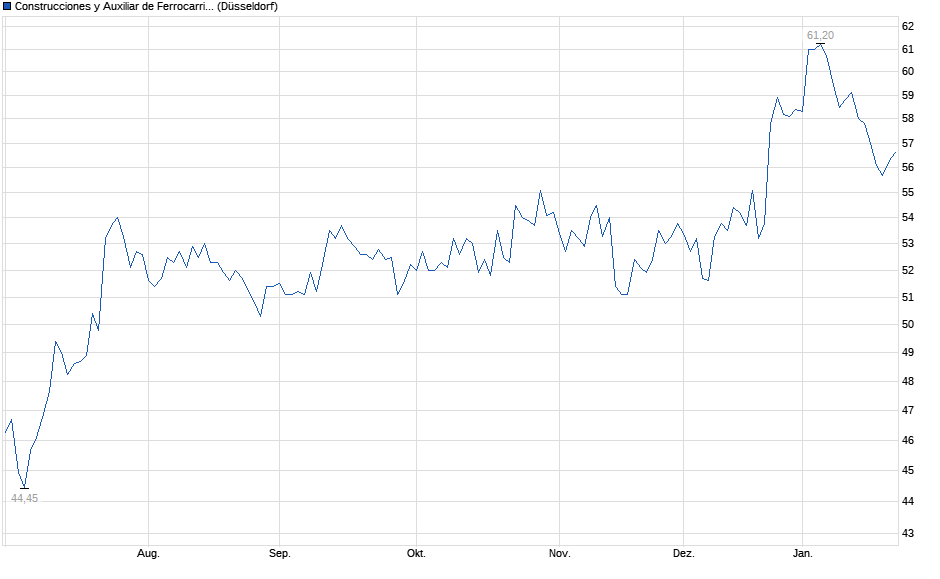The image size is (940, 579).
Task: Click the low marker triangle above 44,45
Action: 24,488
